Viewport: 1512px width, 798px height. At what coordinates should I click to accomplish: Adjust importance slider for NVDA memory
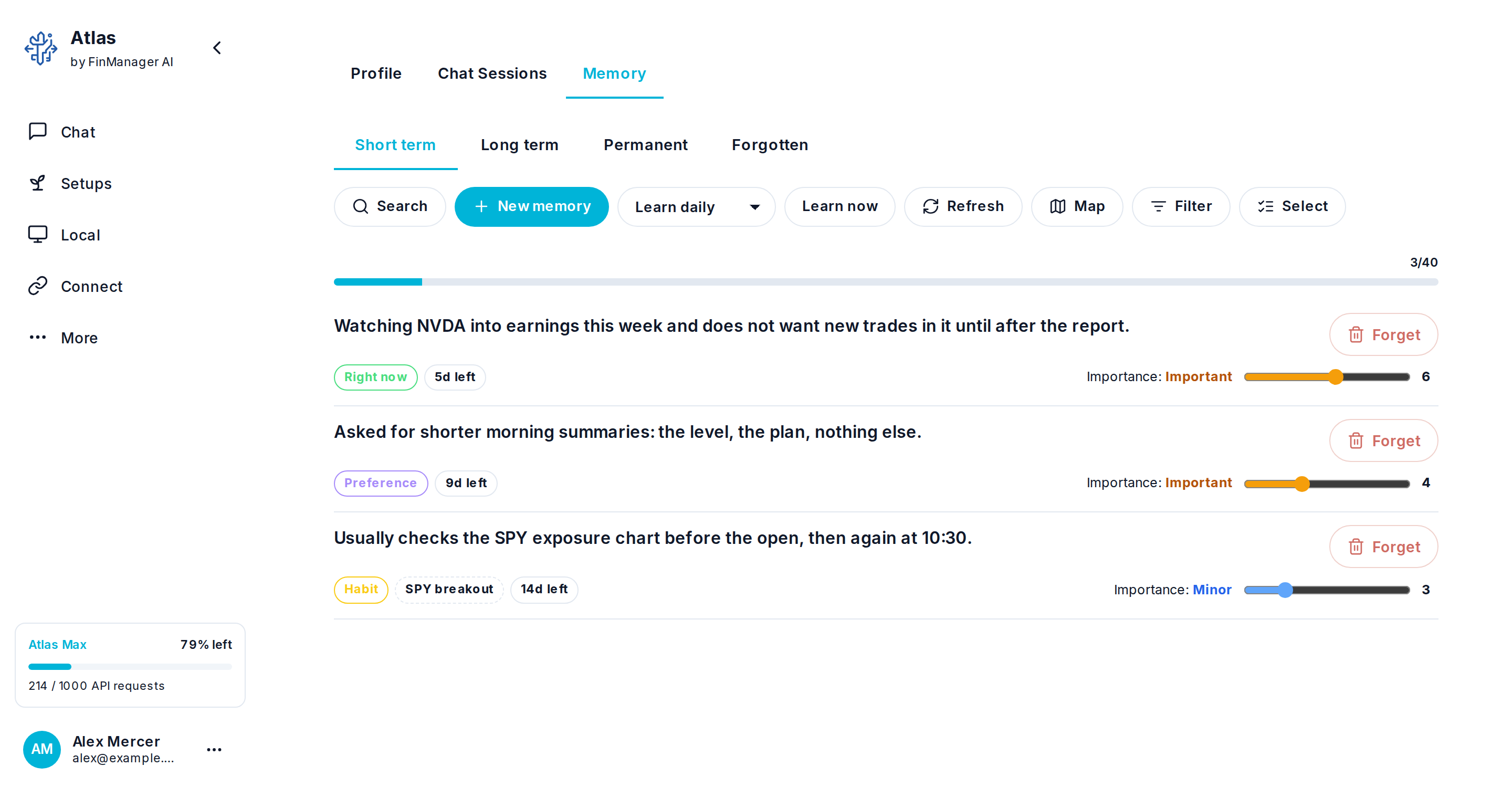click(1327, 377)
